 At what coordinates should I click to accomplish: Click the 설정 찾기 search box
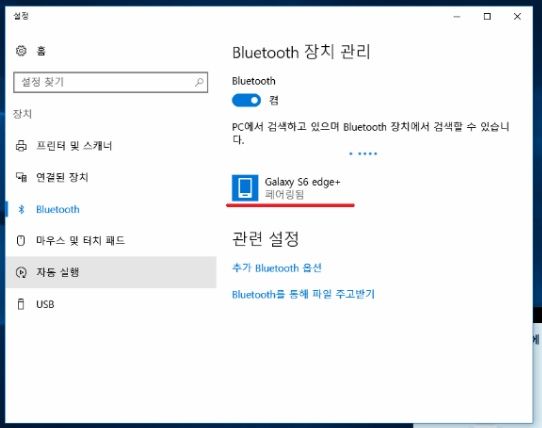point(111,82)
